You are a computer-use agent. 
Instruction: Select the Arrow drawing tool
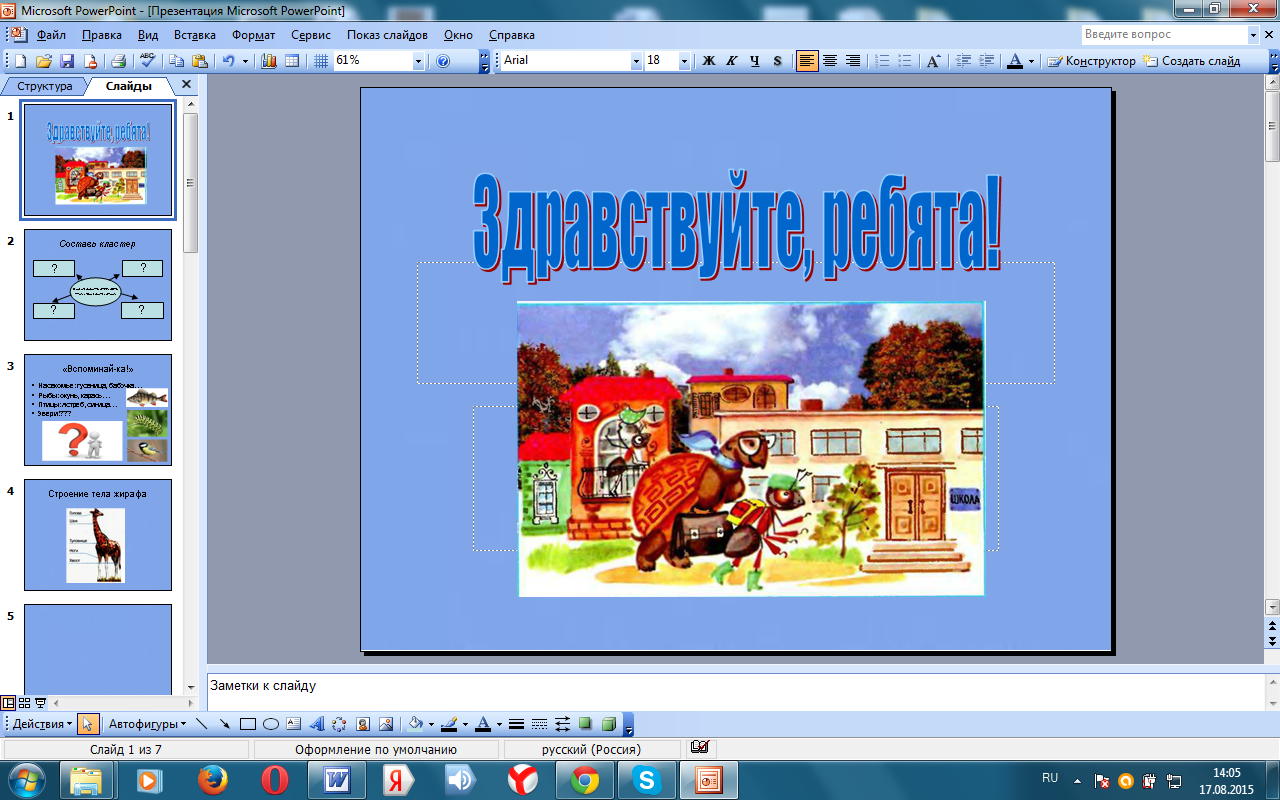coord(224,724)
